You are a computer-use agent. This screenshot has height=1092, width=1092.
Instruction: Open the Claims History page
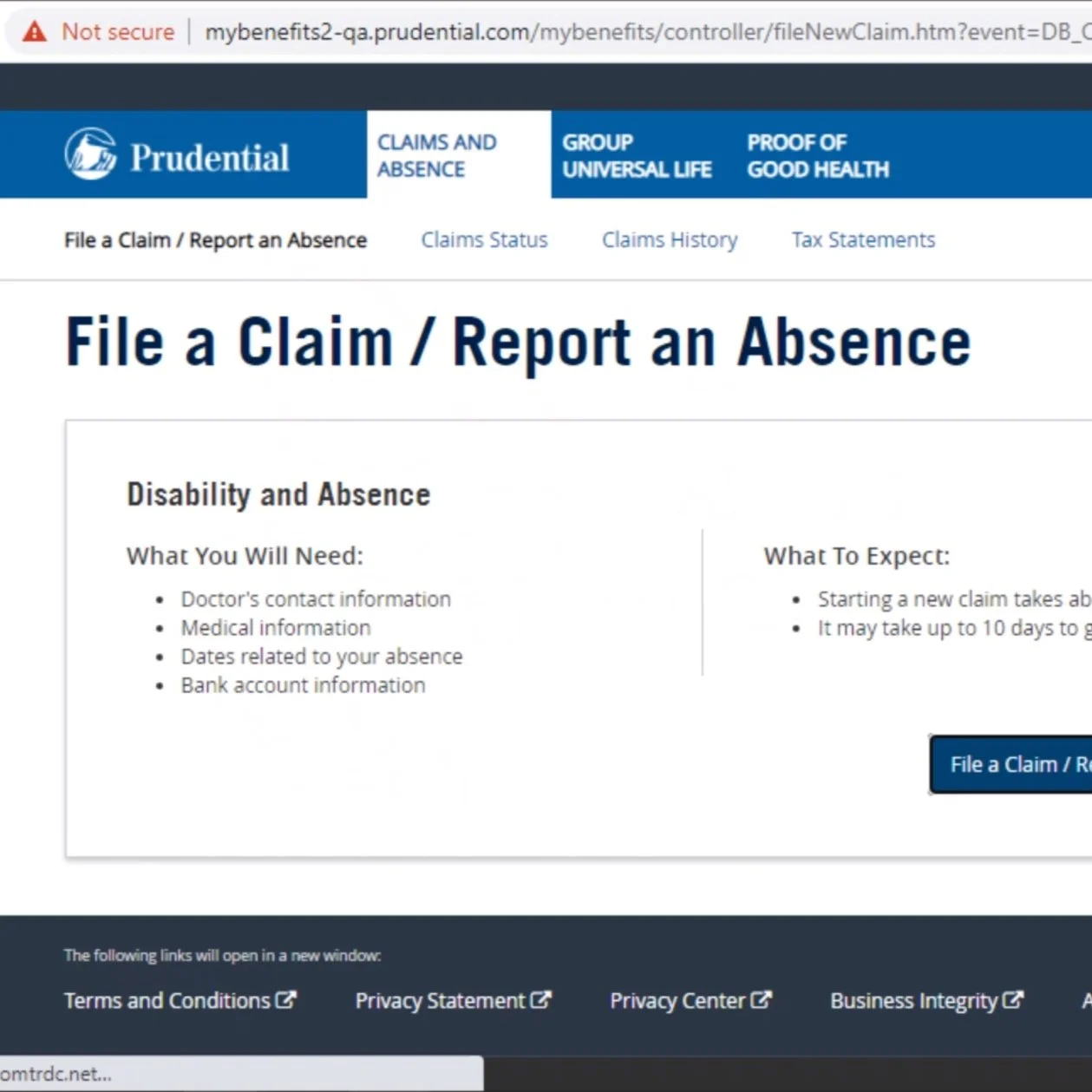670,239
